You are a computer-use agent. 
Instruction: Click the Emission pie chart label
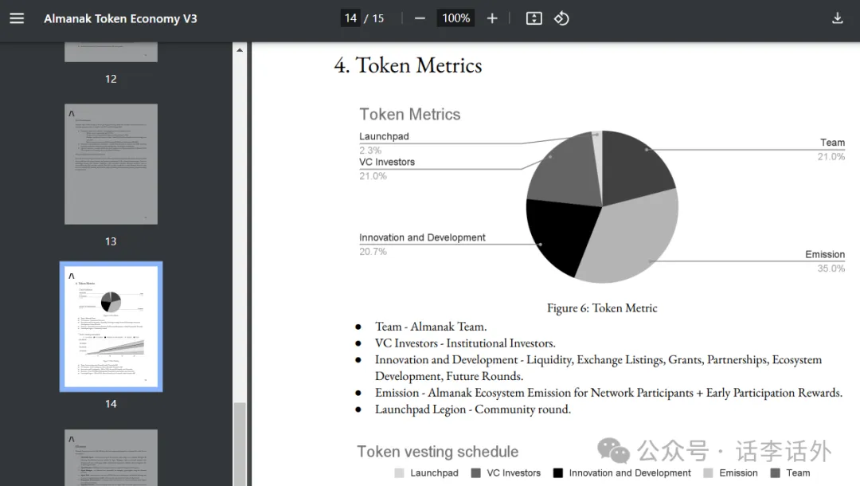825,254
